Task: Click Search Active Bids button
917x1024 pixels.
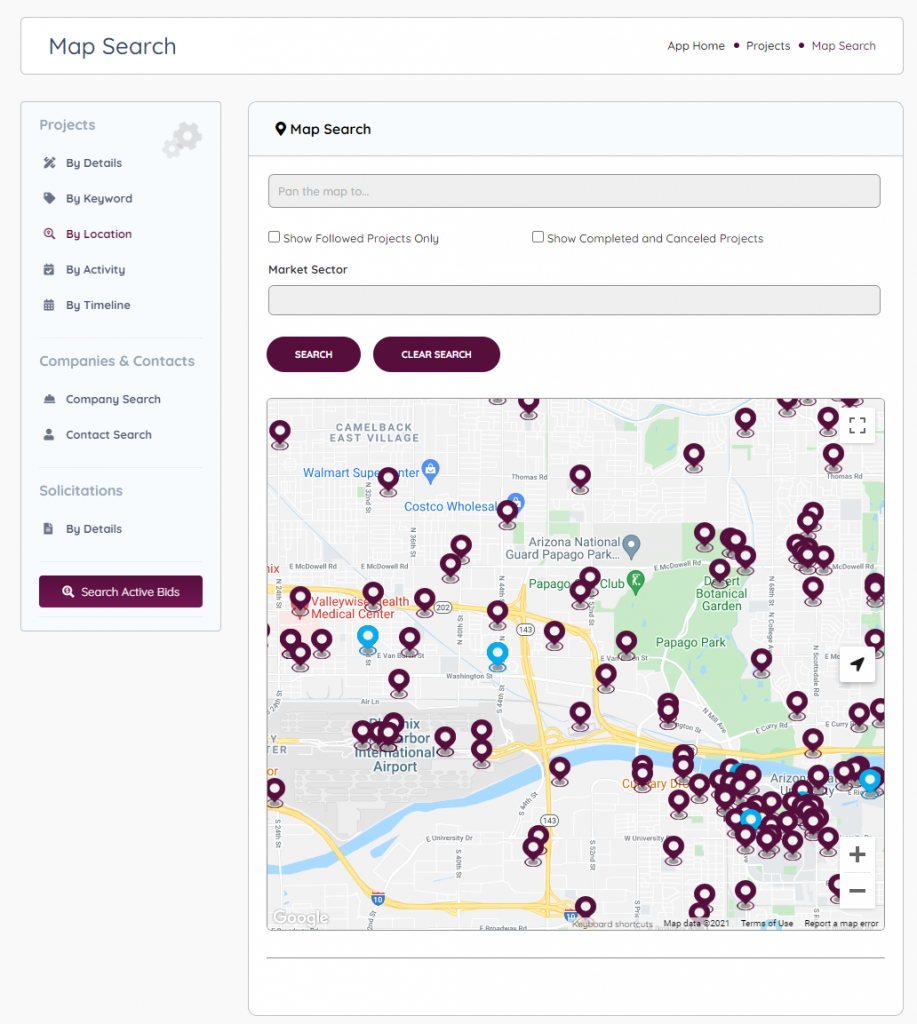Action: pos(121,592)
